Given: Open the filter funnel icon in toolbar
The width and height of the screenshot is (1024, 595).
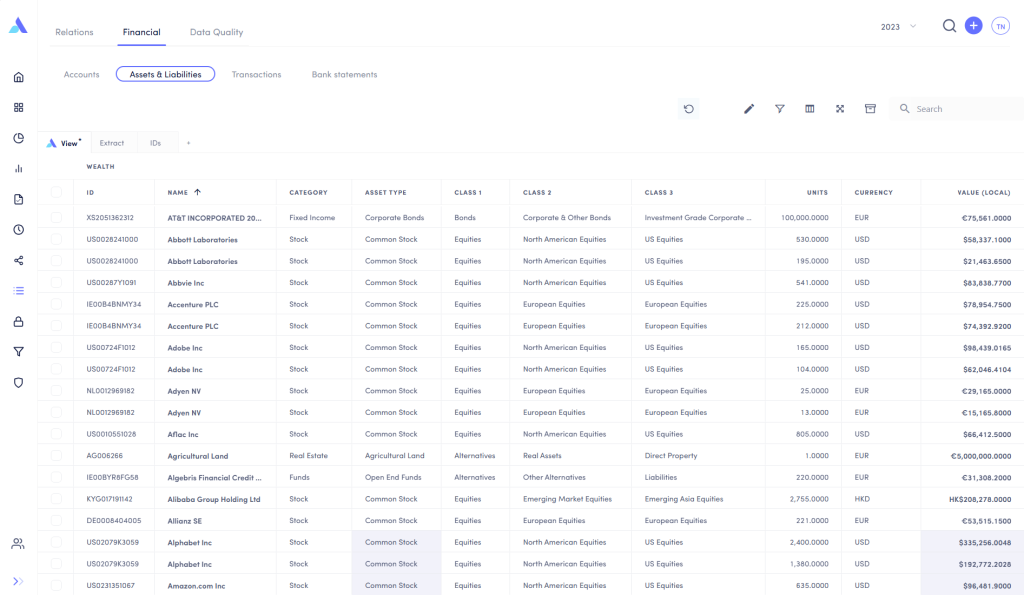Looking at the screenshot, I should pyautogui.click(x=779, y=109).
